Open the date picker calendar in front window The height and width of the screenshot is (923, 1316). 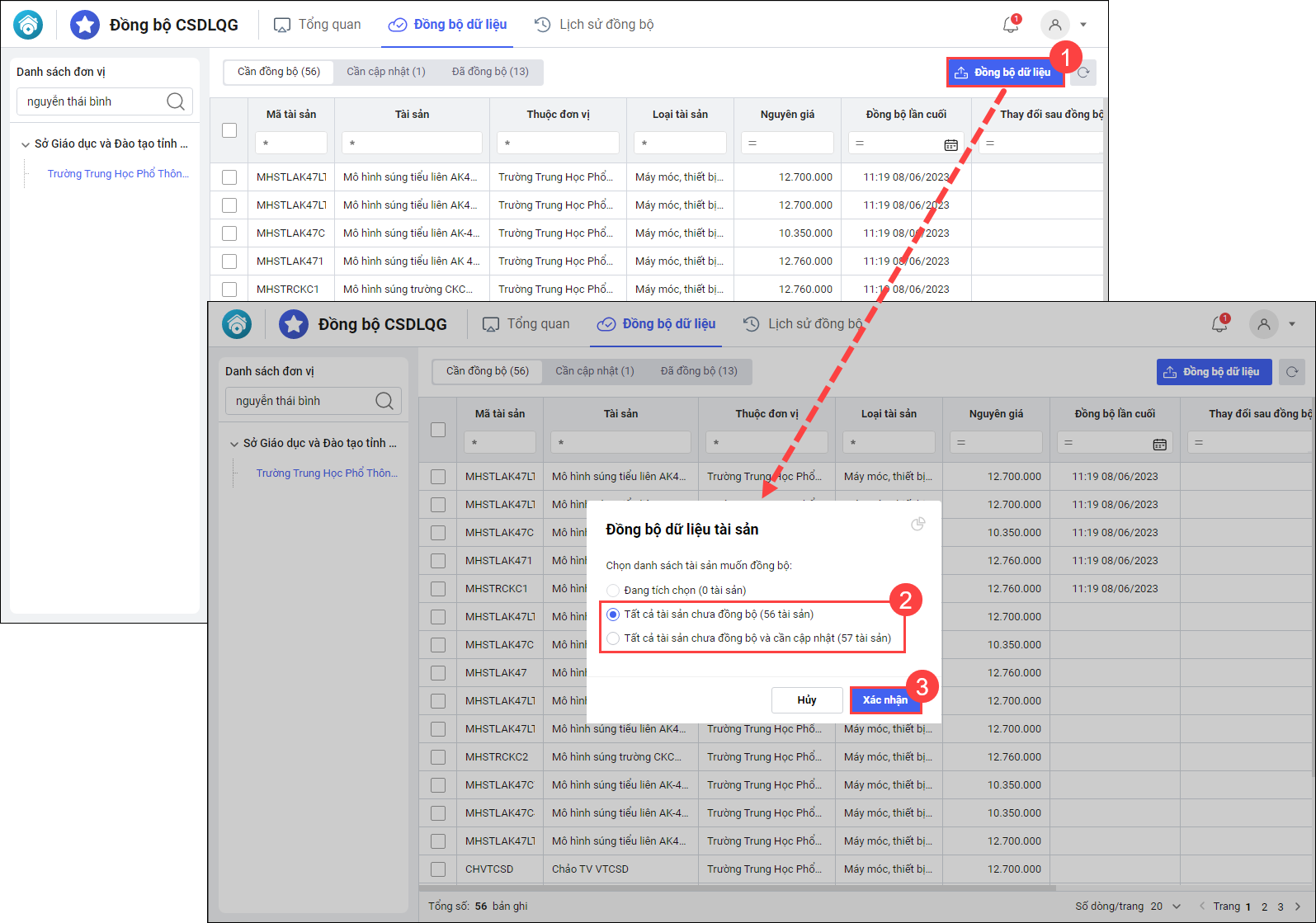click(x=1159, y=444)
